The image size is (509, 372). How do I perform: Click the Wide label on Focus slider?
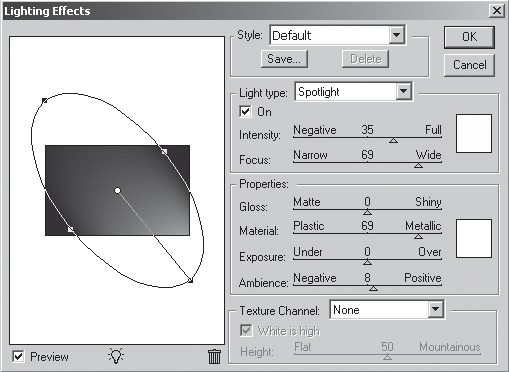tap(428, 155)
